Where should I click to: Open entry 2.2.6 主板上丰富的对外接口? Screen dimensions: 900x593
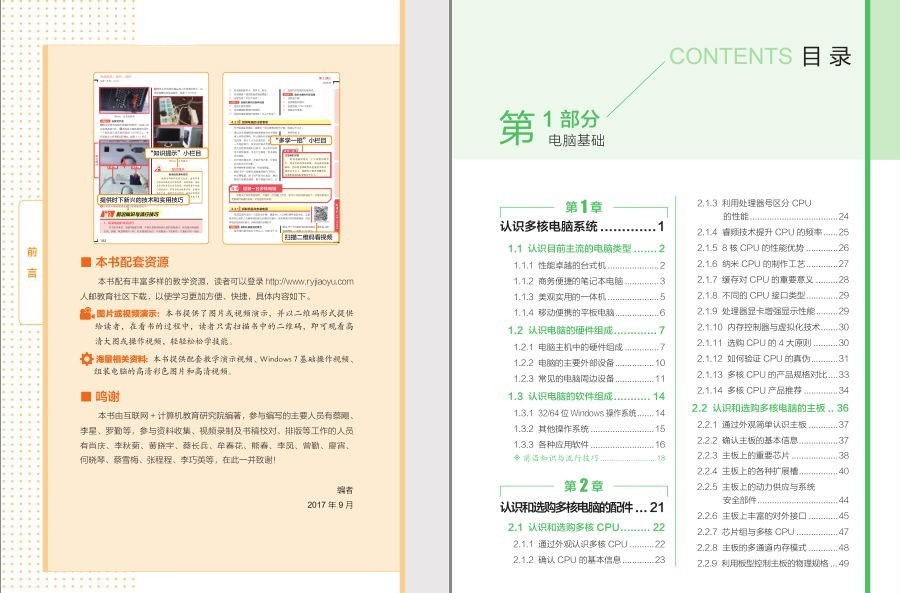pyautogui.click(x=773, y=516)
